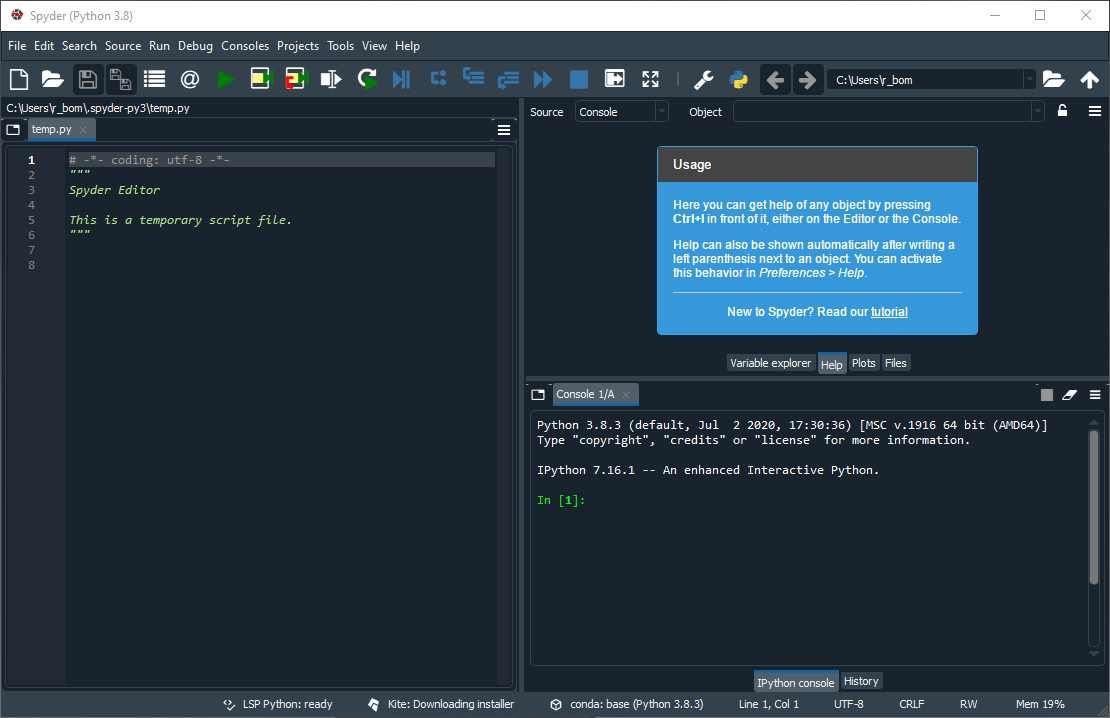
Task: Switch to the History tab
Action: click(861, 681)
